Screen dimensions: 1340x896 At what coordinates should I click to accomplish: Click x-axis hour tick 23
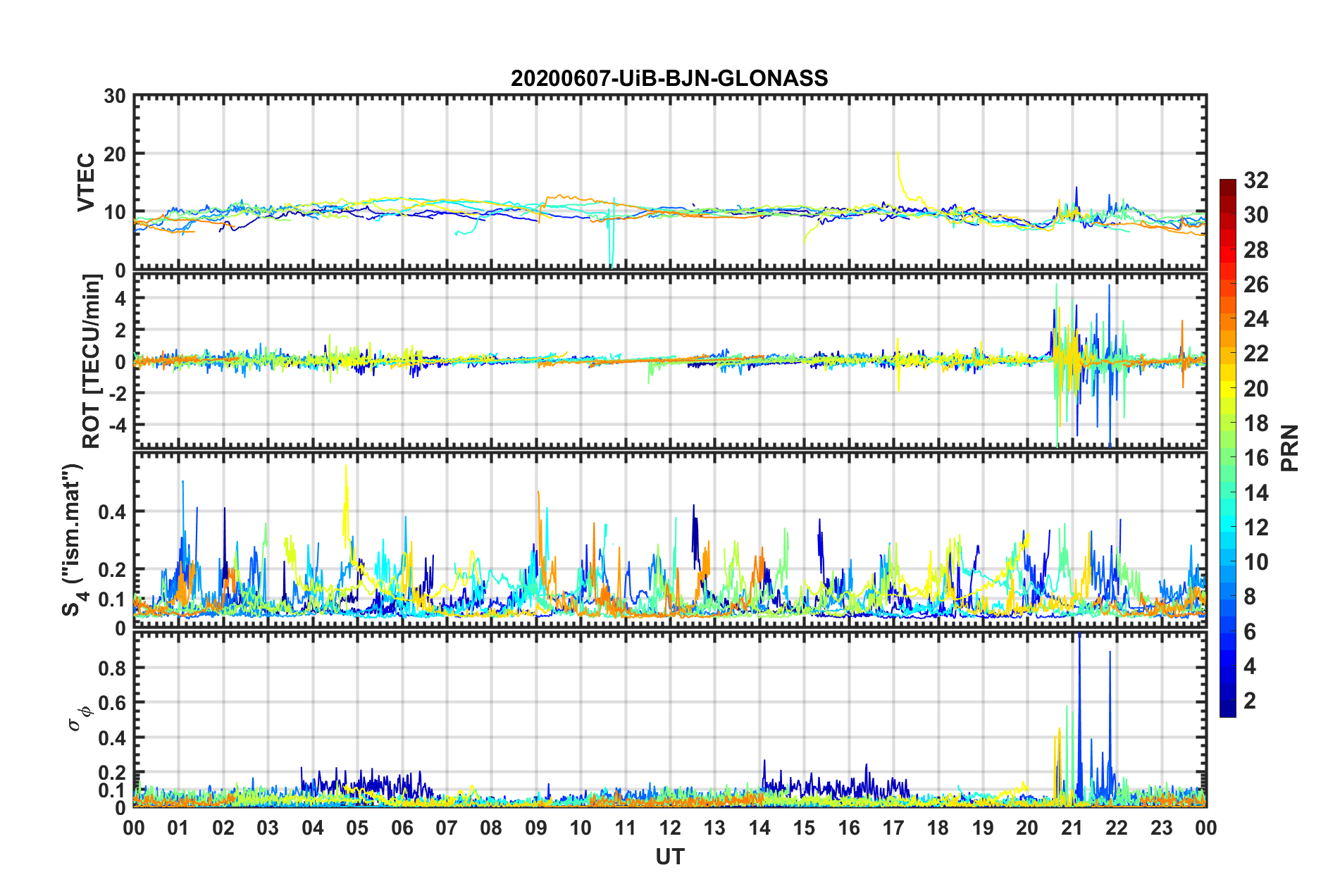(x=1162, y=828)
